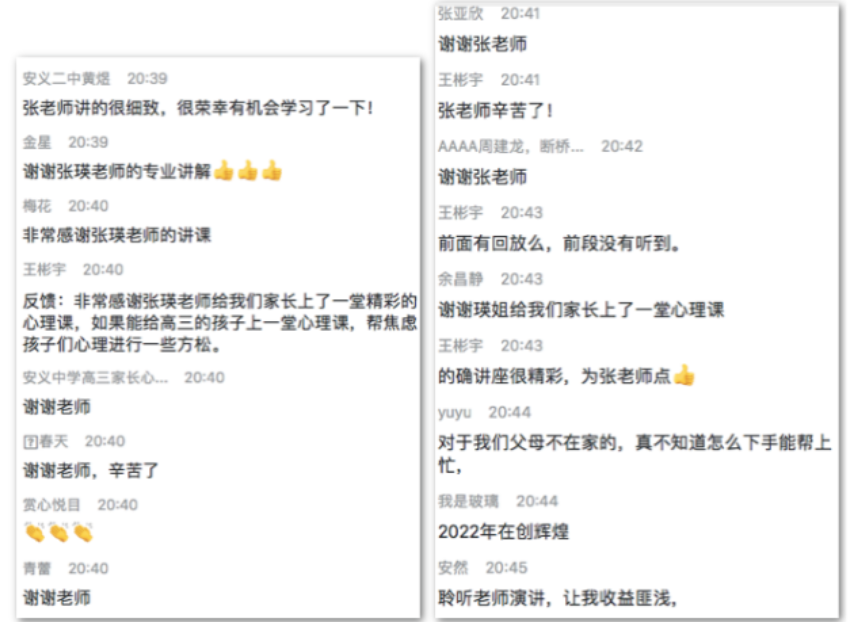
Task: Click truncated sender name AAAA周建龙
Action: [x=511, y=147]
